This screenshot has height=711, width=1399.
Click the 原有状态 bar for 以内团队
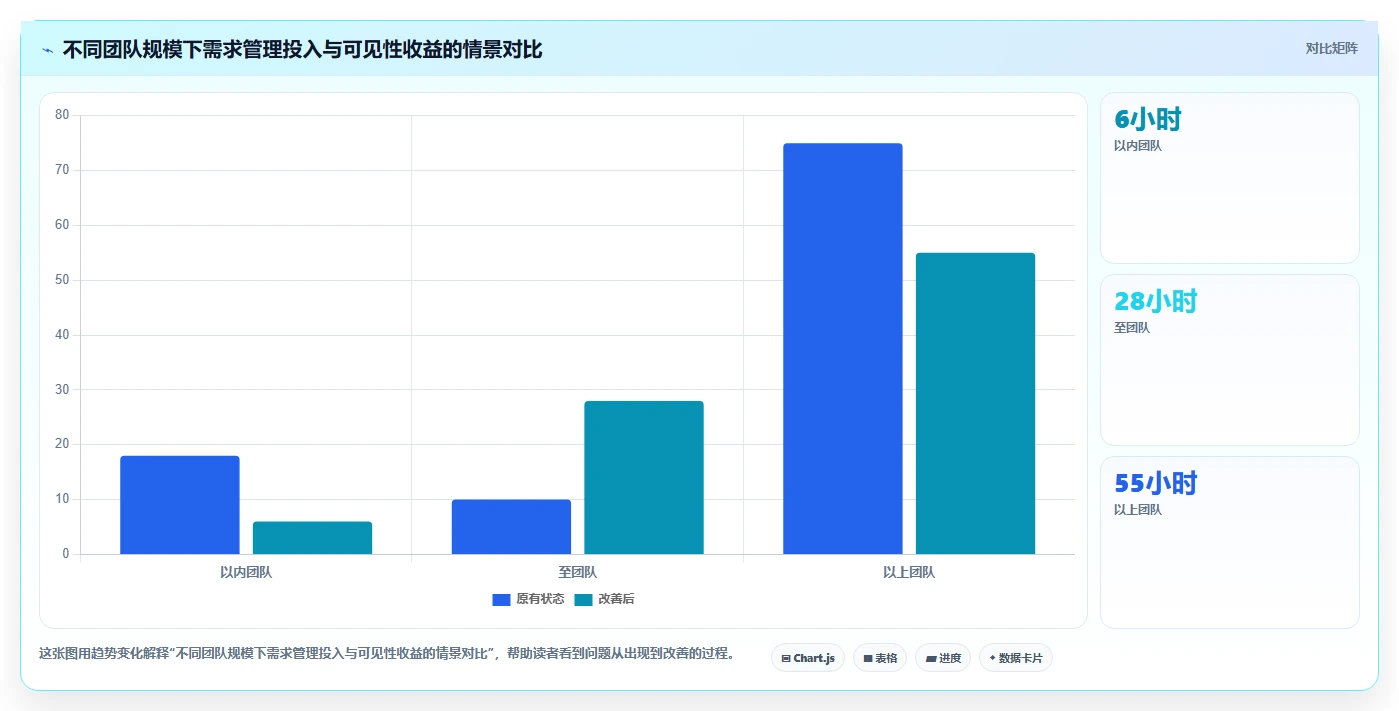(180, 505)
